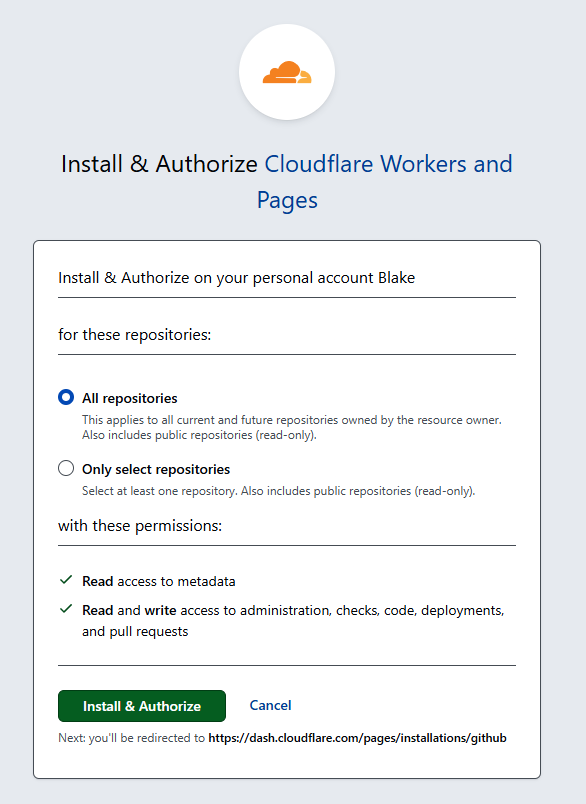Screen dimensions: 586x804
Task: Click the 'Next: you'll be redirected to' note
Action: (x=132, y=738)
